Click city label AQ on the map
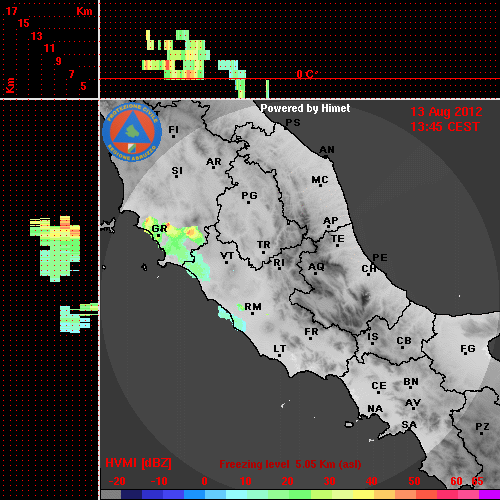This screenshot has height=500, width=500. click(x=316, y=267)
